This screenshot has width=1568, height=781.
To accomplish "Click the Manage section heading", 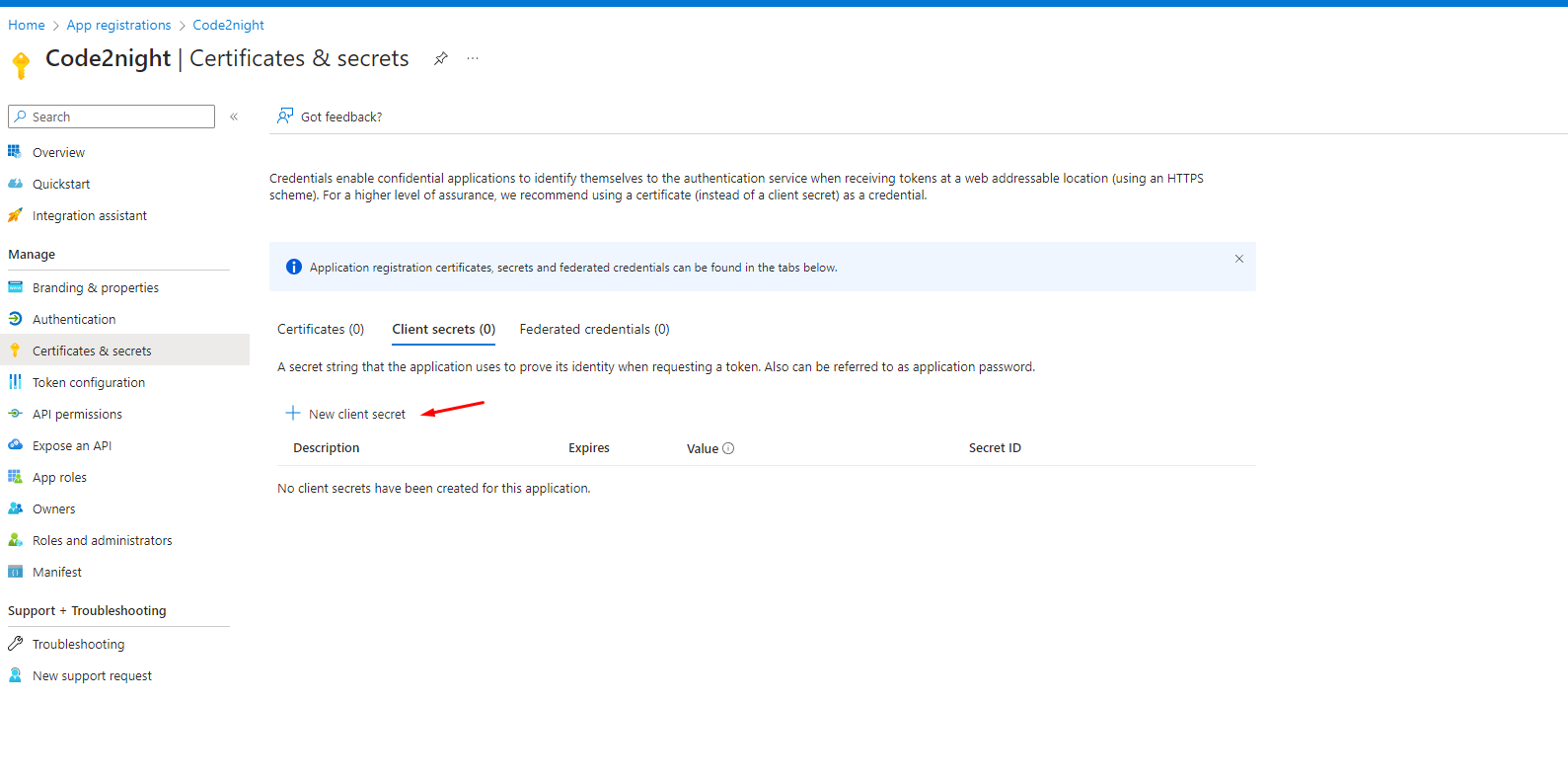I will pyautogui.click(x=32, y=254).
